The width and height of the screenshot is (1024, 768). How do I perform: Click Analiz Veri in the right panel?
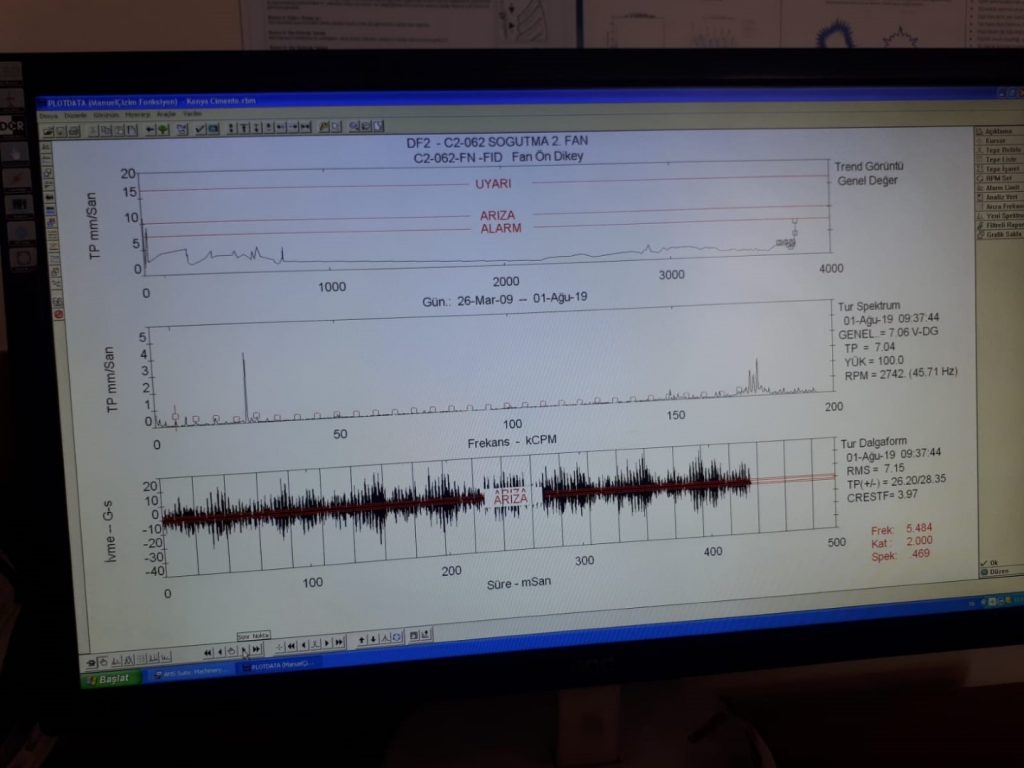coord(999,197)
